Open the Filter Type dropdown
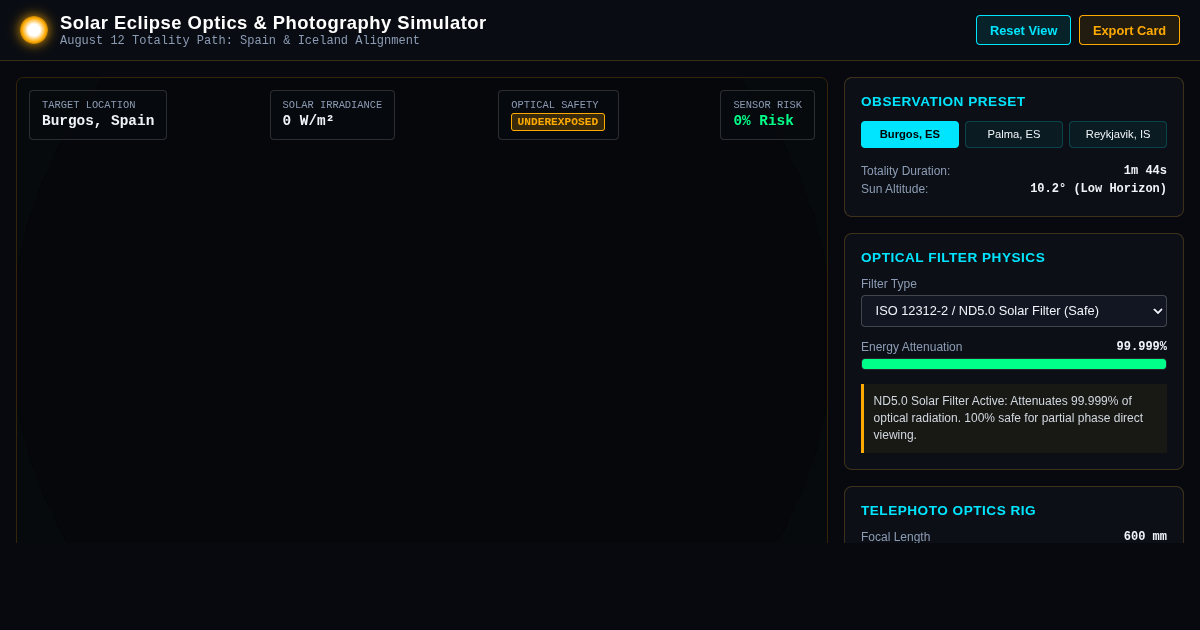Image resolution: width=1200 pixels, height=630 pixels. click(x=1014, y=311)
